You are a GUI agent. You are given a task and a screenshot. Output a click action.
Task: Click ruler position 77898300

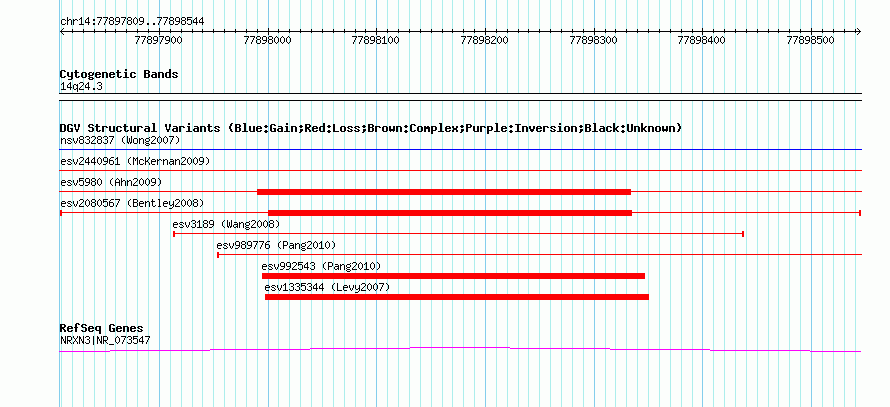[593, 40]
